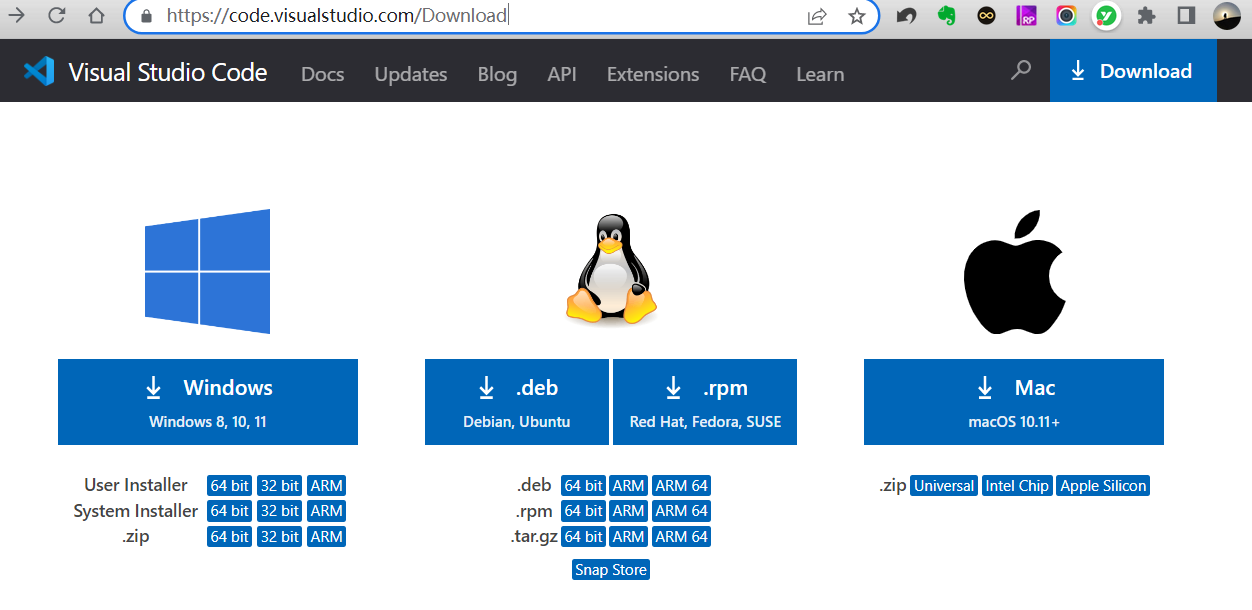
Task: Click the blue Download button in header
Action: tap(1133, 71)
